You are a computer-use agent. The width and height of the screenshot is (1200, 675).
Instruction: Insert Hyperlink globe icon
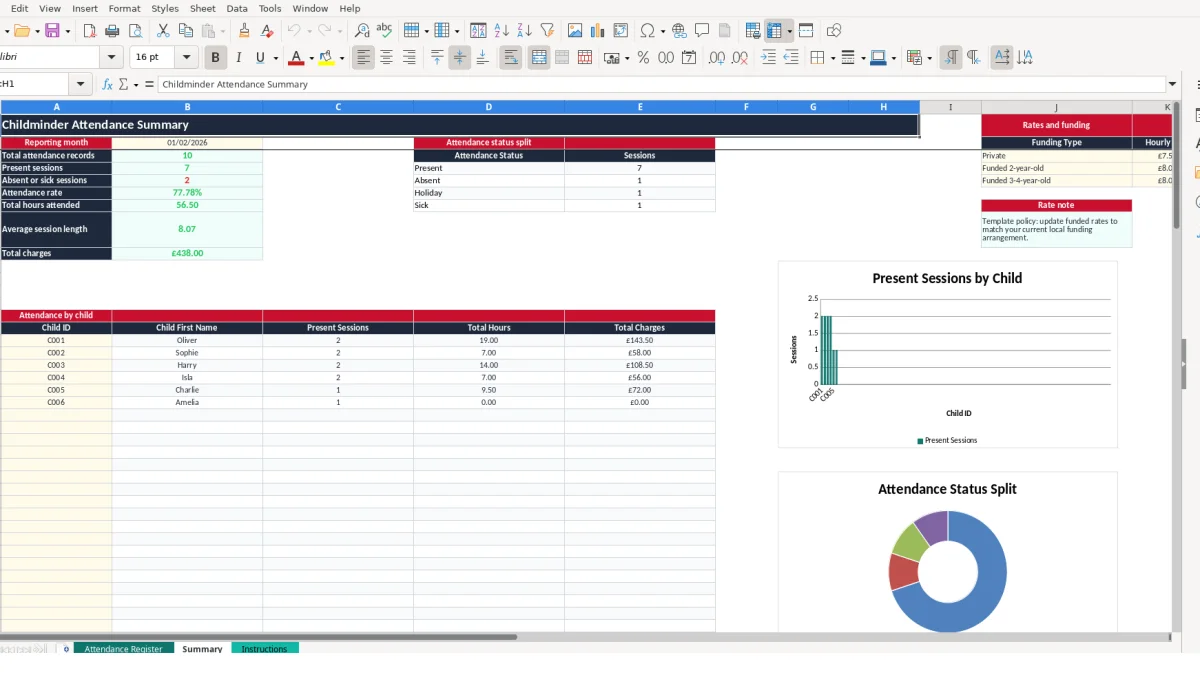pyautogui.click(x=679, y=31)
